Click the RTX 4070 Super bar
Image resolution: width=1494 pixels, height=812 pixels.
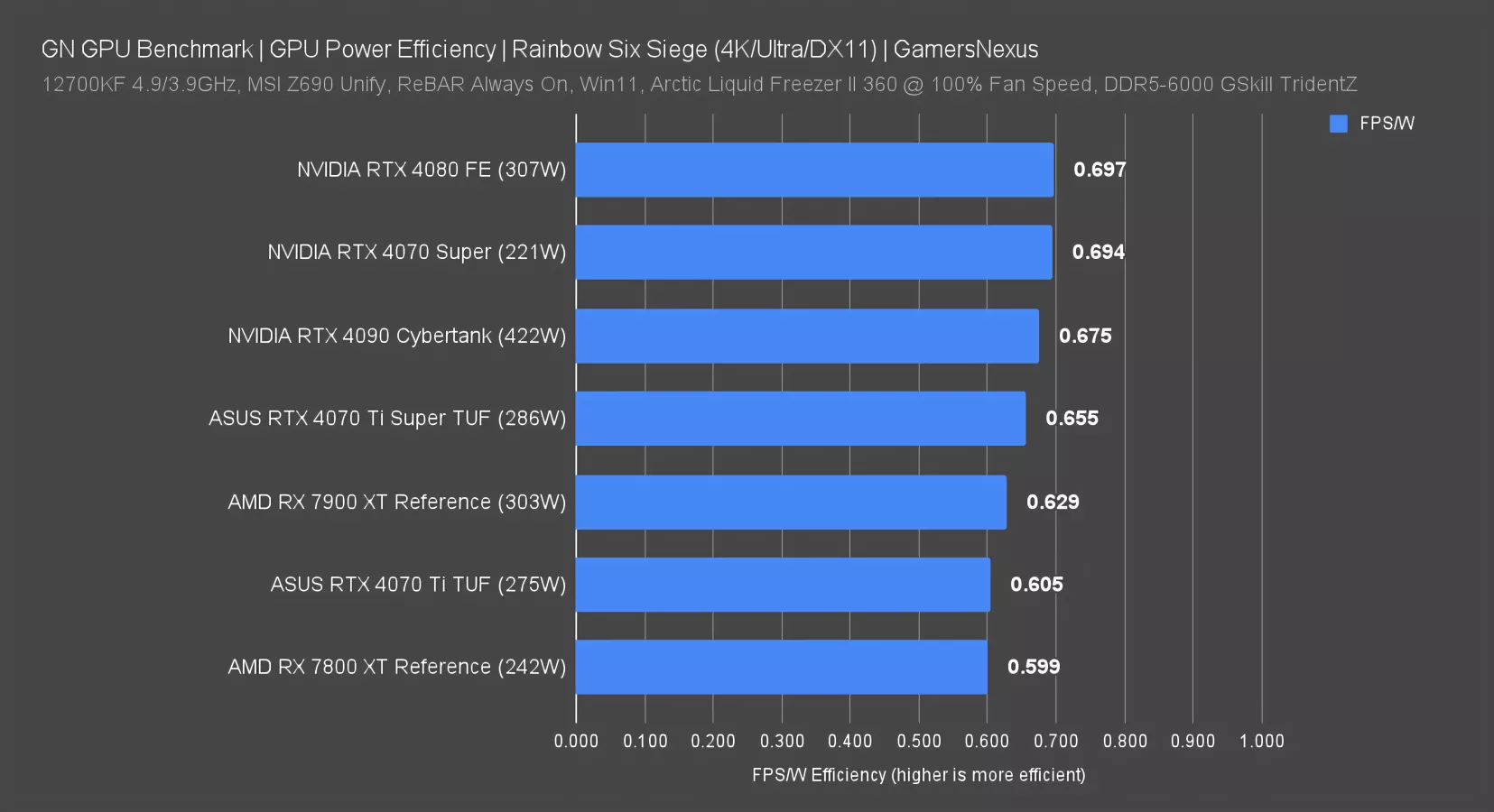[812, 253]
